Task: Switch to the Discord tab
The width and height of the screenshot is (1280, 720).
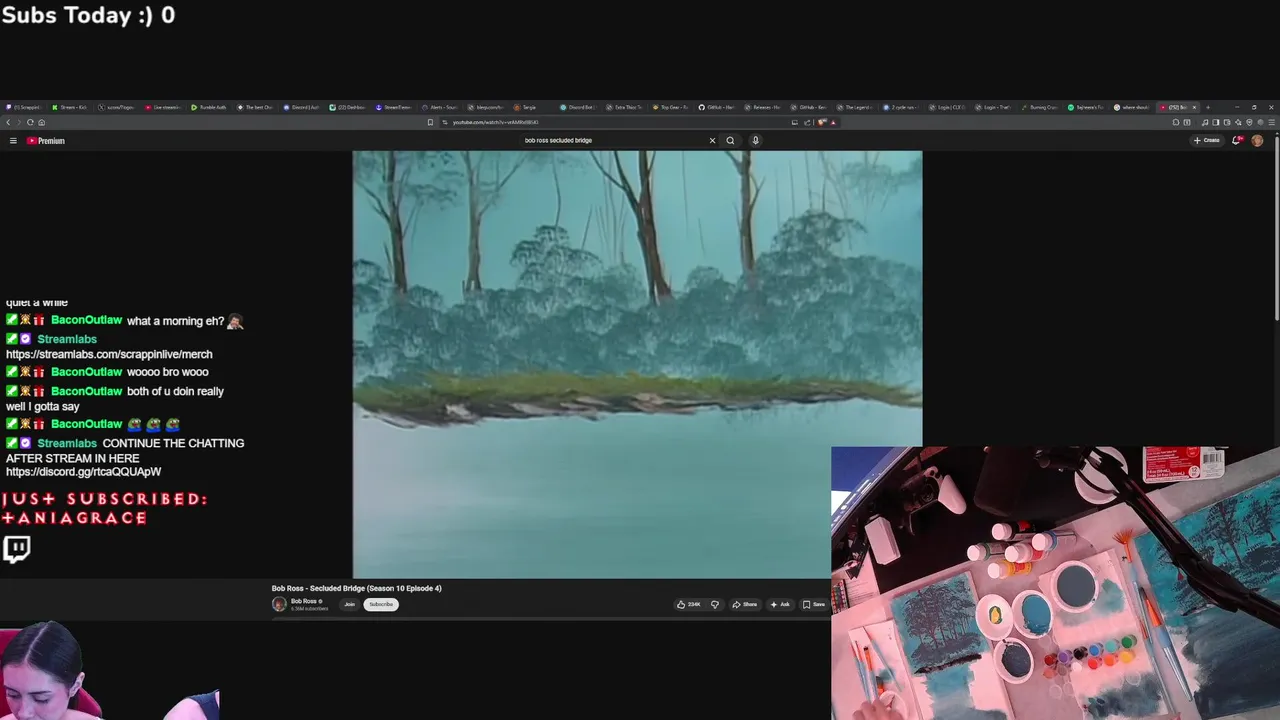Action: (x=300, y=107)
